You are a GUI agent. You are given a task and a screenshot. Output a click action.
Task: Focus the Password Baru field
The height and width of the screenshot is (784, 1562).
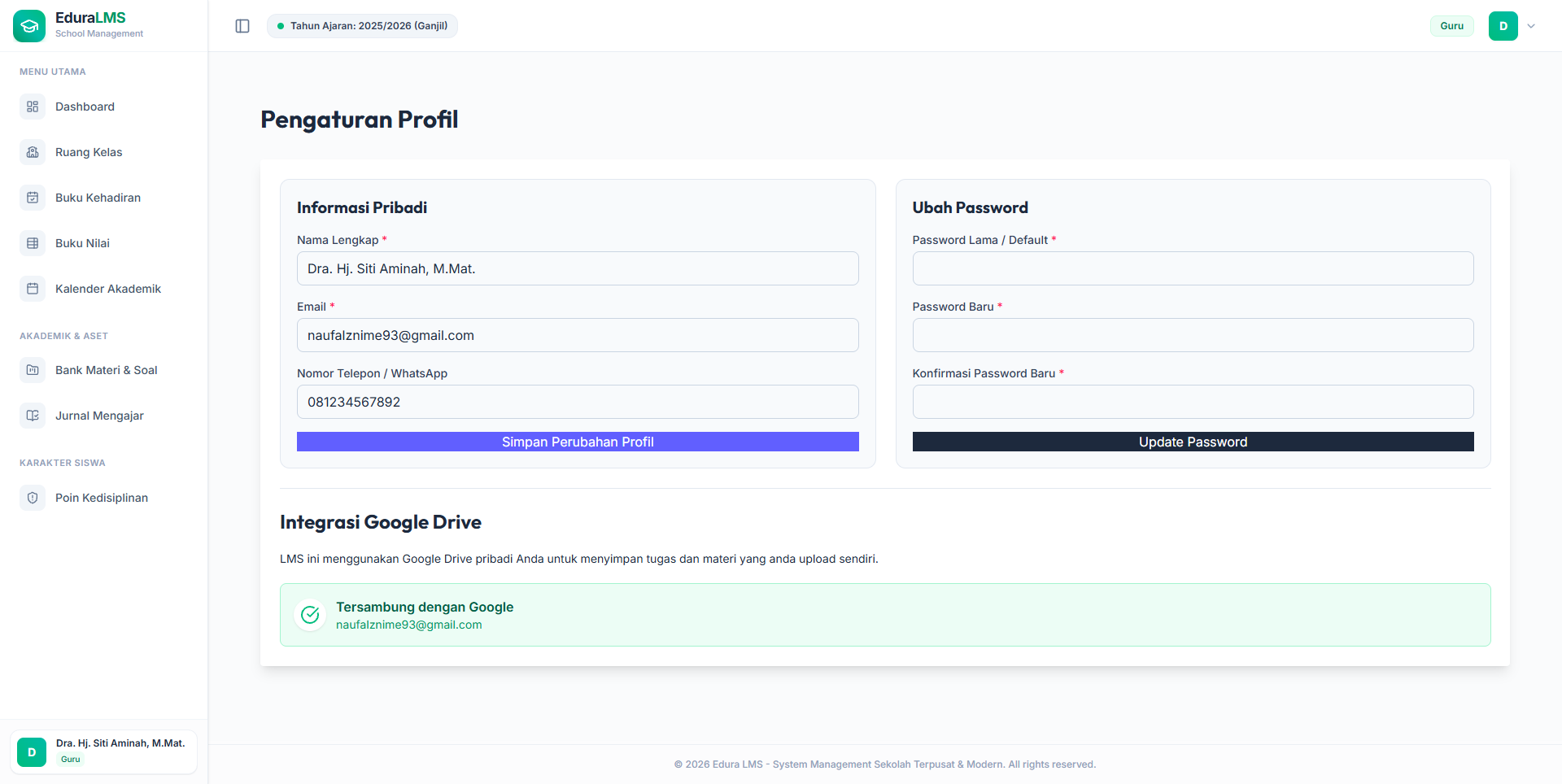click(1193, 335)
